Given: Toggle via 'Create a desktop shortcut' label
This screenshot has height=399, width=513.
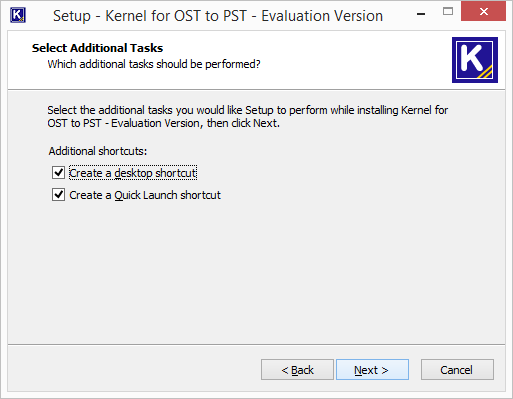Looking at the screenshot, I should click(133, 173).
